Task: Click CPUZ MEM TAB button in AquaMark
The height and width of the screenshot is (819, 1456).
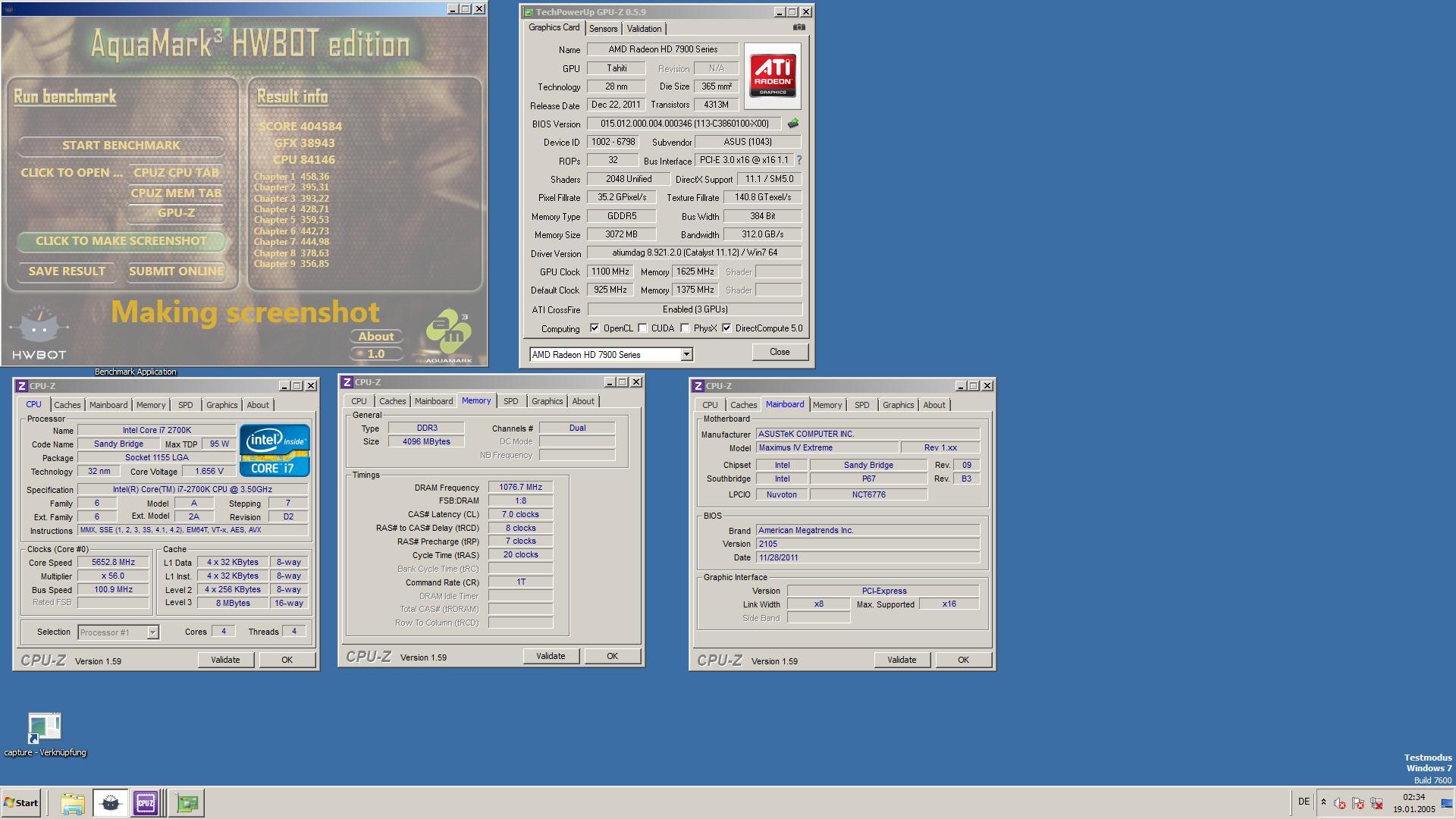Action: [176, 193]
